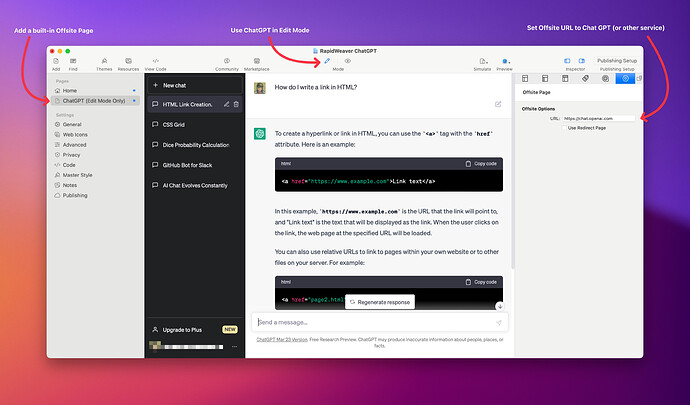Open the Community toolbar icon
The height and width of the screenshot is (405, 690).
[x=227, y=61]
